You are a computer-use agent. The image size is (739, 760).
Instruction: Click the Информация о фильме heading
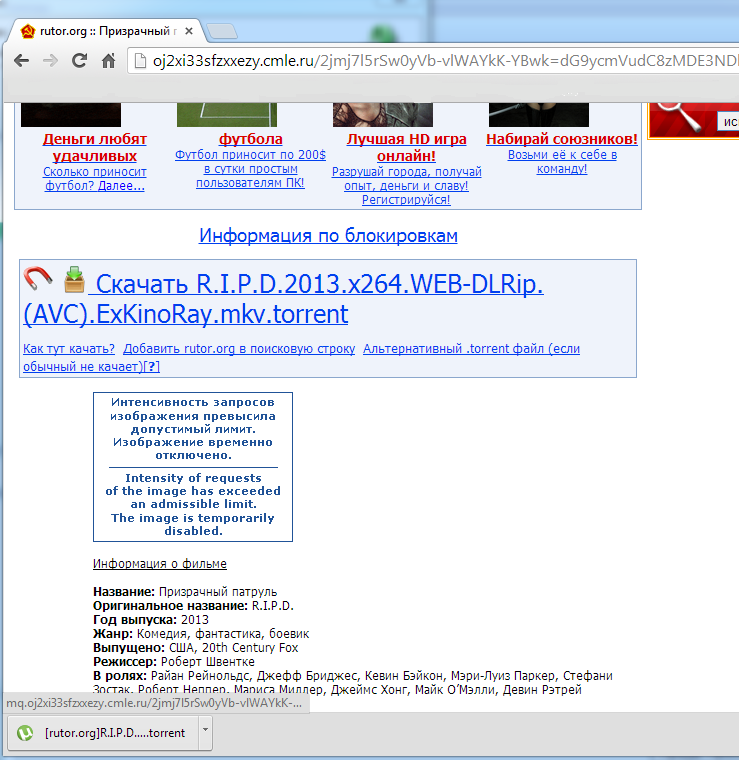tap(160, 564)
